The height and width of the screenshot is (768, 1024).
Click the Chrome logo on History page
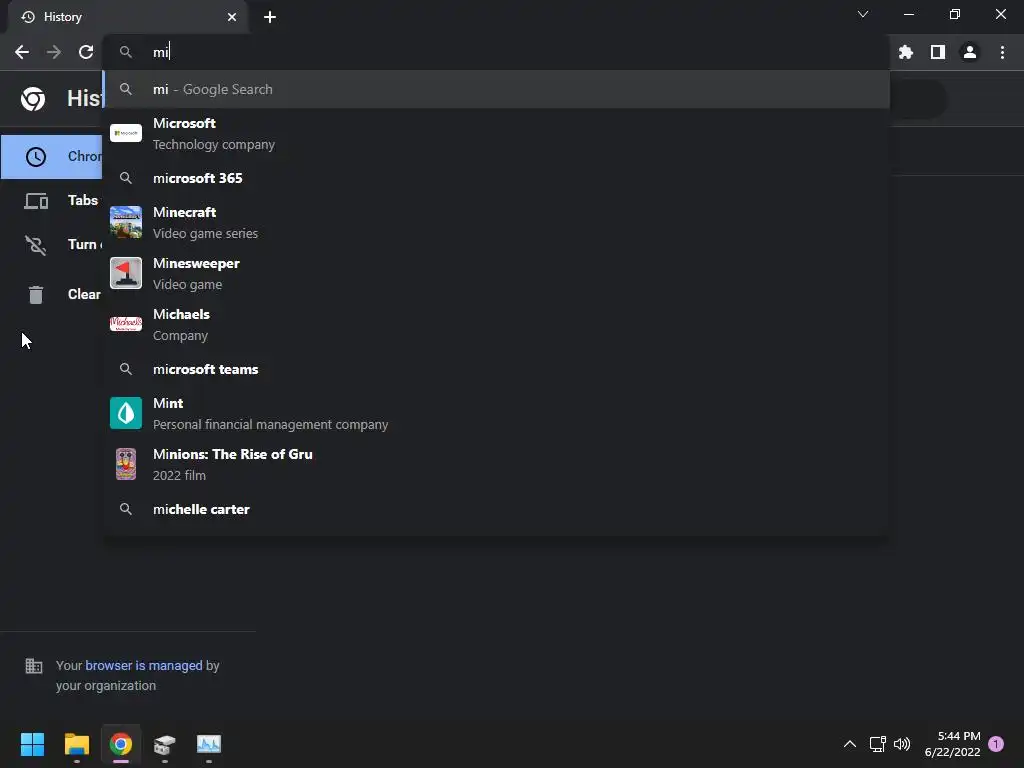click(33, 99)
